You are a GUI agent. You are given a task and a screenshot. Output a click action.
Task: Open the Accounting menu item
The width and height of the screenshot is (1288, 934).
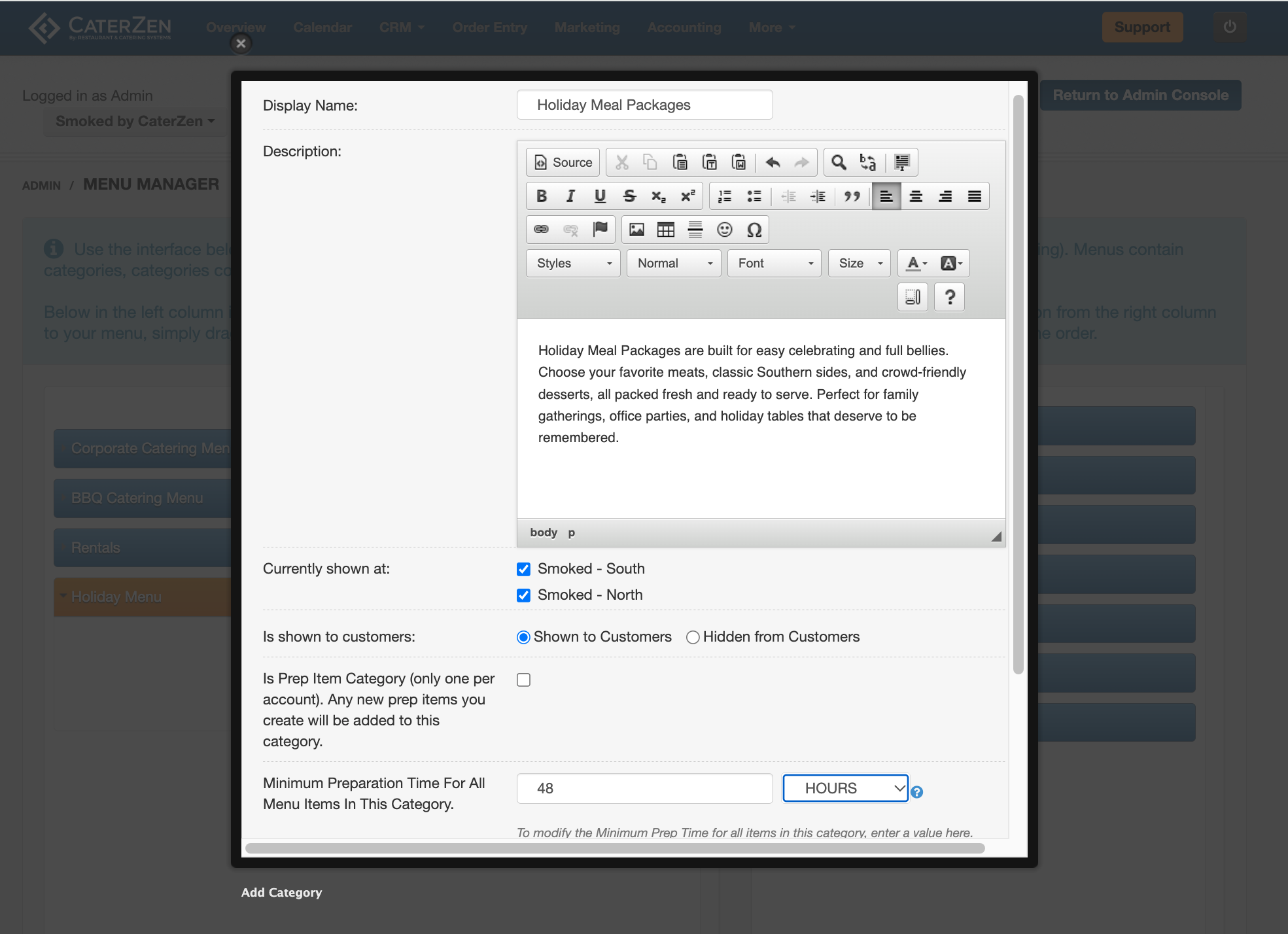pyautogui.click(x=684, y=27)
